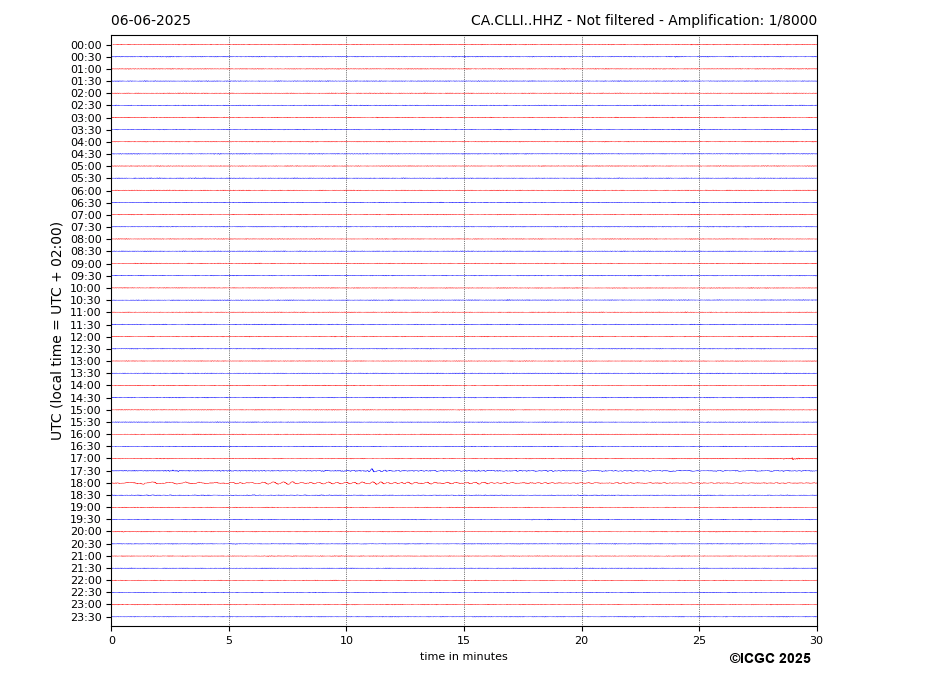Click the blue spike on the 17:30 trace
Image resolution: width=927 pixels, height=696 pixels.
point(372,470)
